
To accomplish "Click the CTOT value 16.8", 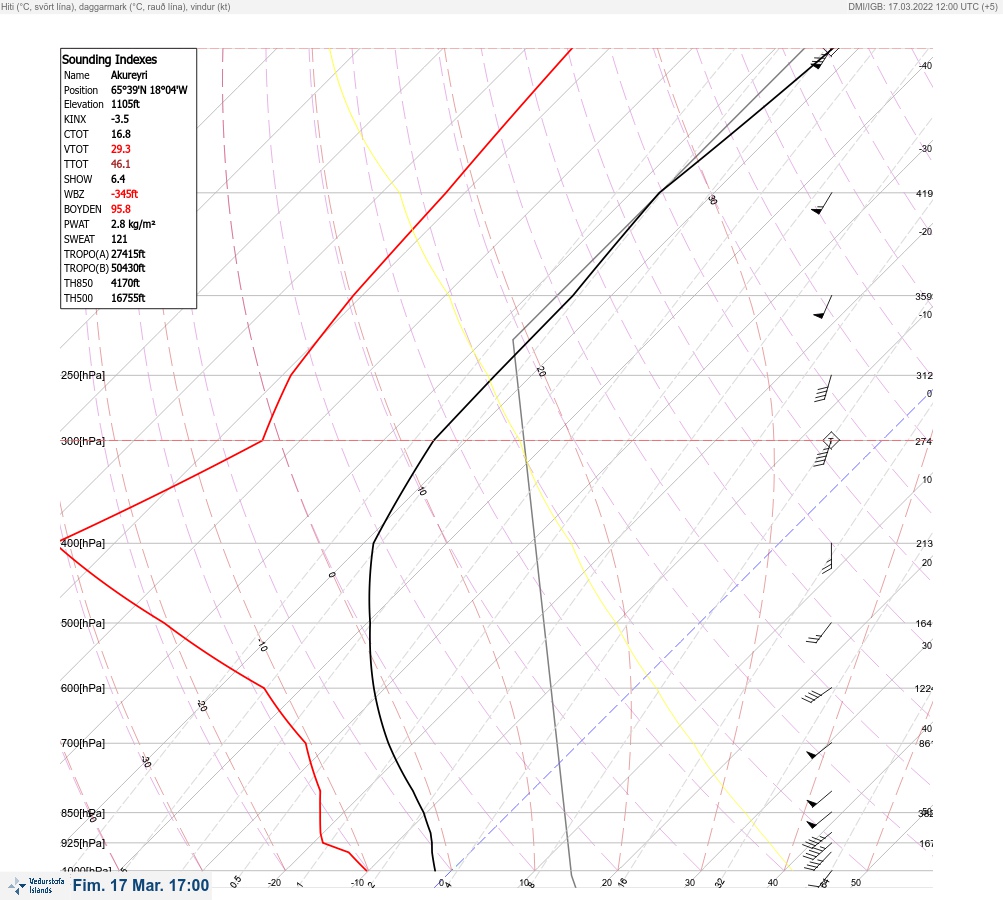I will 121,134.
